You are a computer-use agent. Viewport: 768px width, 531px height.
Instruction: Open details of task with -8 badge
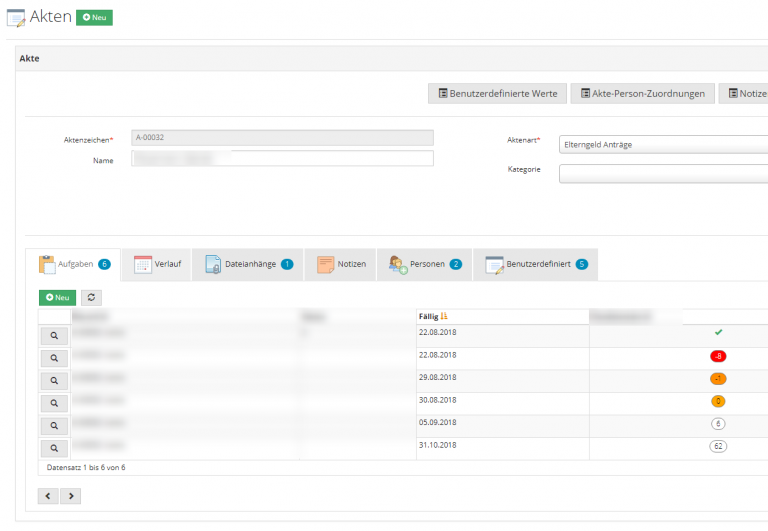54,359
